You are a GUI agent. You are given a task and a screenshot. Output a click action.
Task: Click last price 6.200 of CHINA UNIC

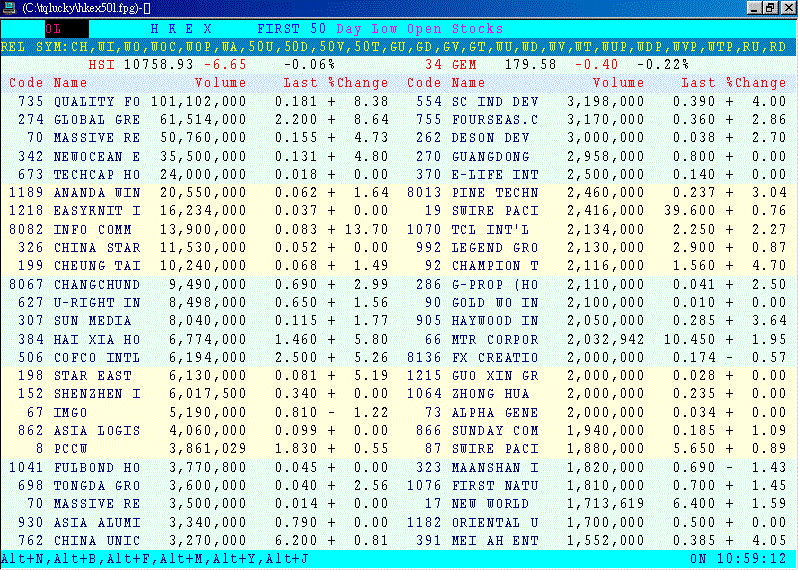click(296, 540)
